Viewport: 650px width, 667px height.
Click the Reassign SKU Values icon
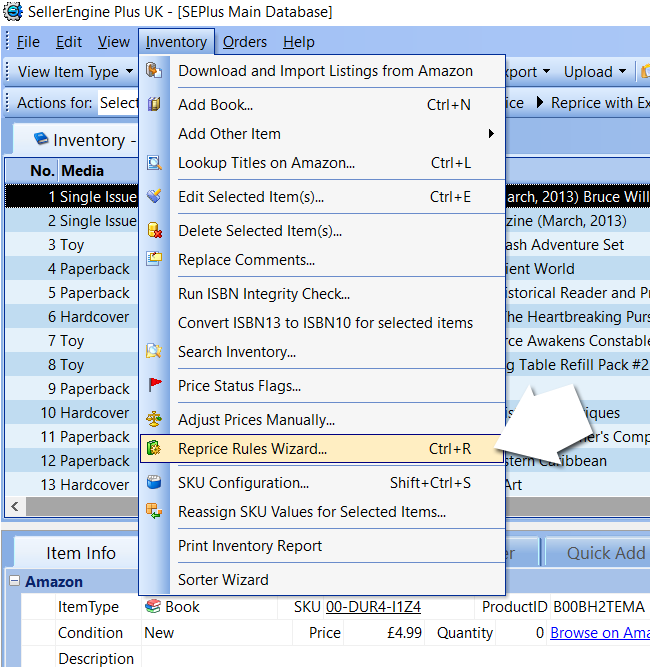tap(154, 511)
